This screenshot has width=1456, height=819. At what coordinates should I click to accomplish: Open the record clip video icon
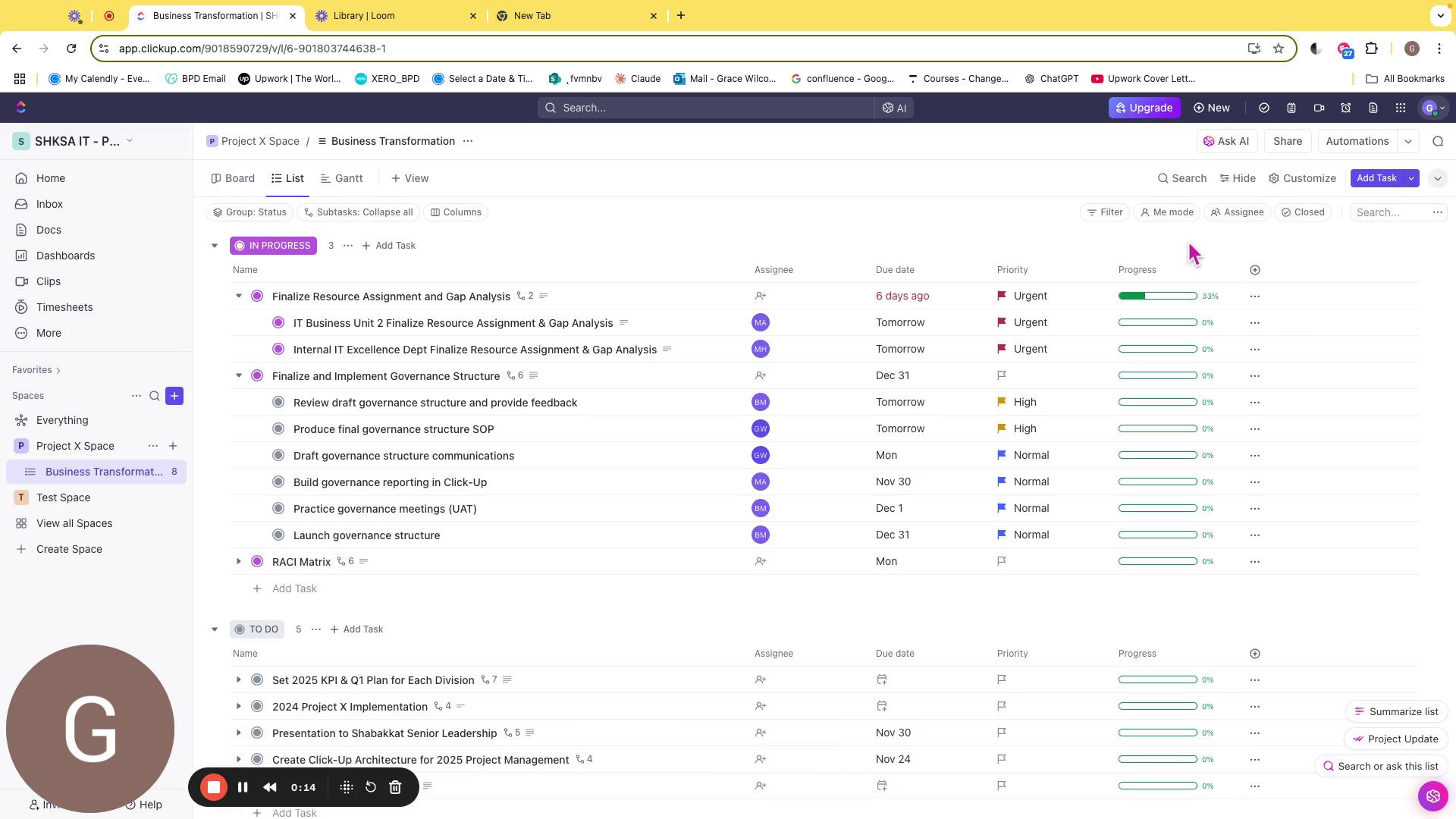pos(1319,108)
